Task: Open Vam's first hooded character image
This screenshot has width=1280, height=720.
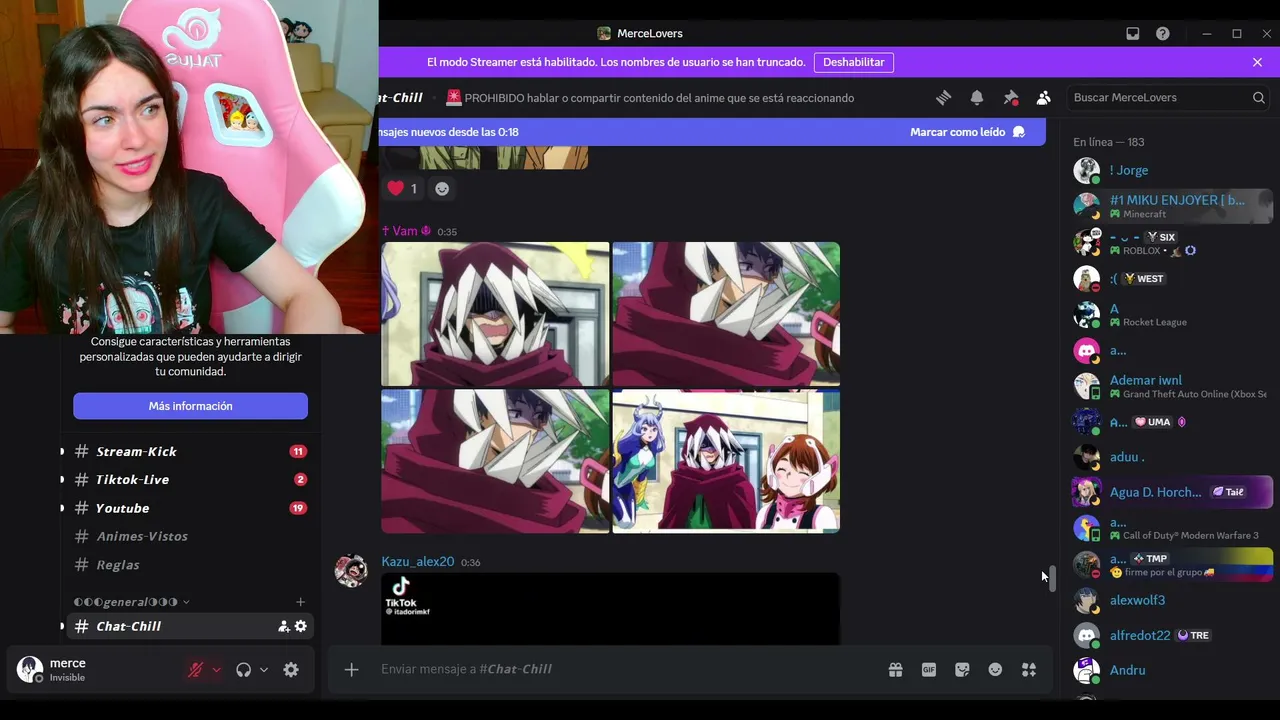Action: [495, 314]
